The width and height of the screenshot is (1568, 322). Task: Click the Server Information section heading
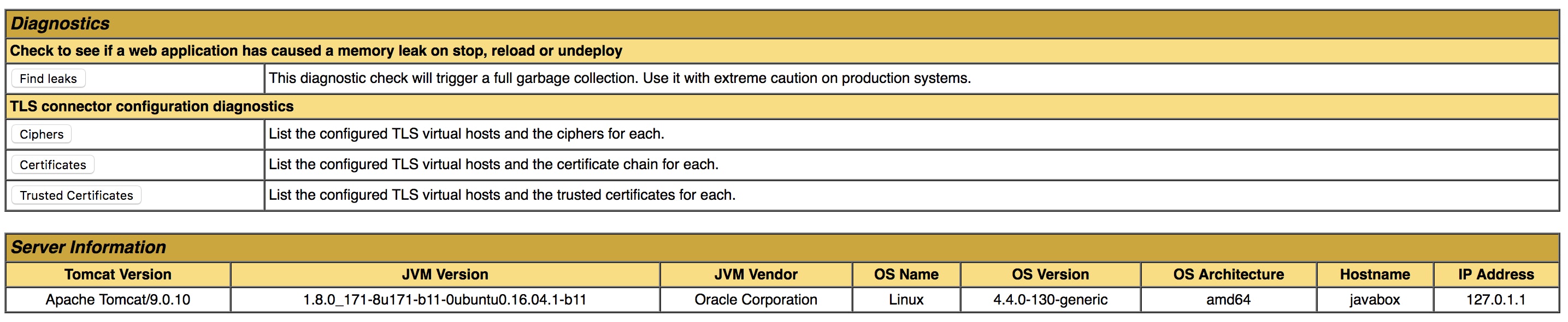[x=89, y=247]
